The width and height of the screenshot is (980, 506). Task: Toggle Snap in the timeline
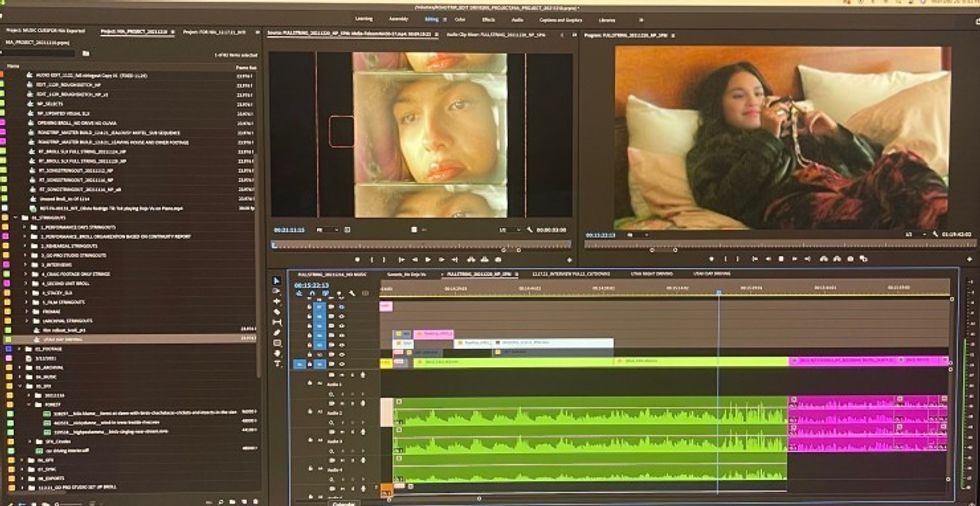pos(312,294)
